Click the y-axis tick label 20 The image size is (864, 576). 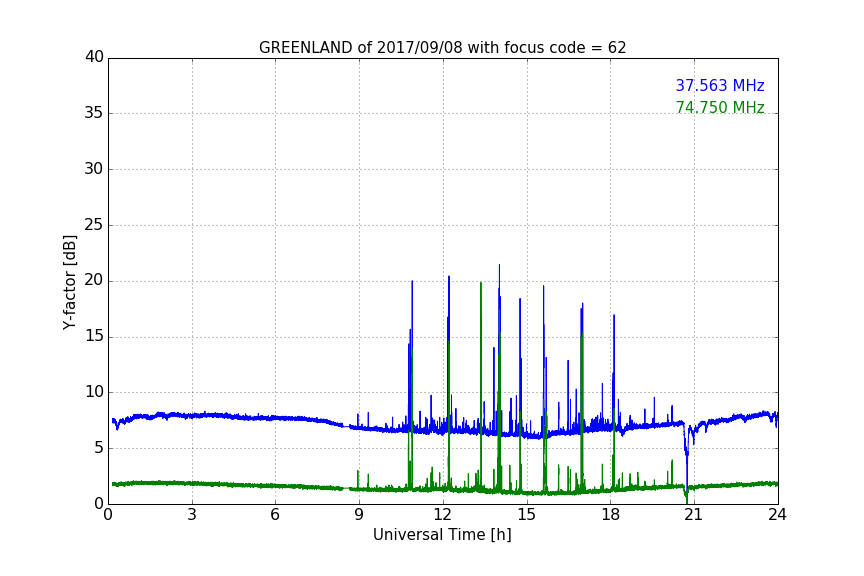click(x=94, y=280)
